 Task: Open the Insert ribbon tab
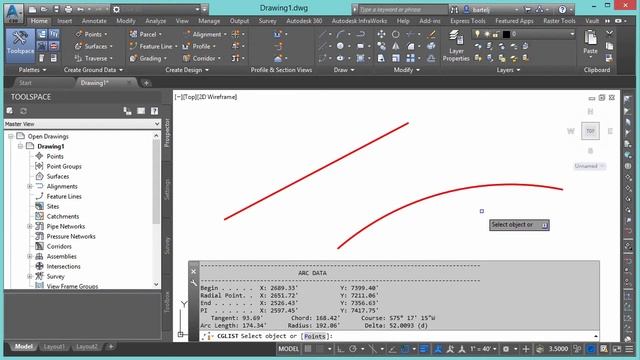pyautogui.click(x=64, y=21)
